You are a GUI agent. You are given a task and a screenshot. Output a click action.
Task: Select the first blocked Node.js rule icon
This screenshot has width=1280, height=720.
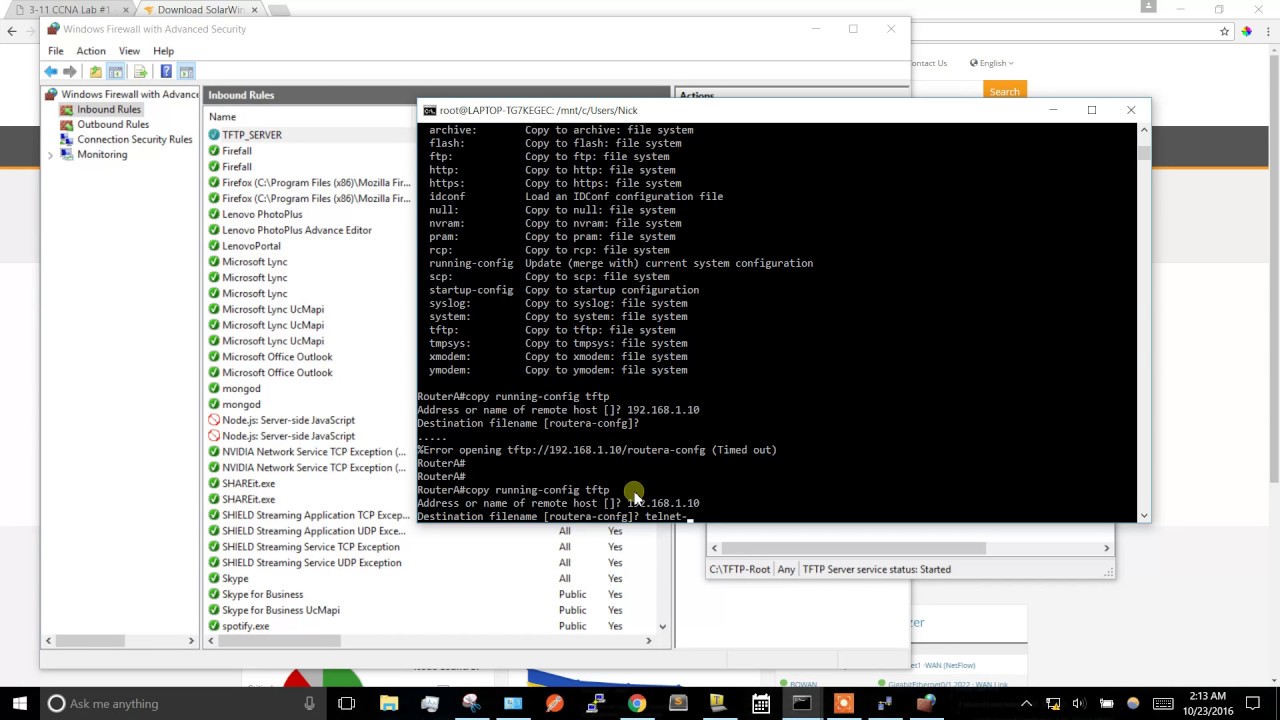(x=214, y=420)
